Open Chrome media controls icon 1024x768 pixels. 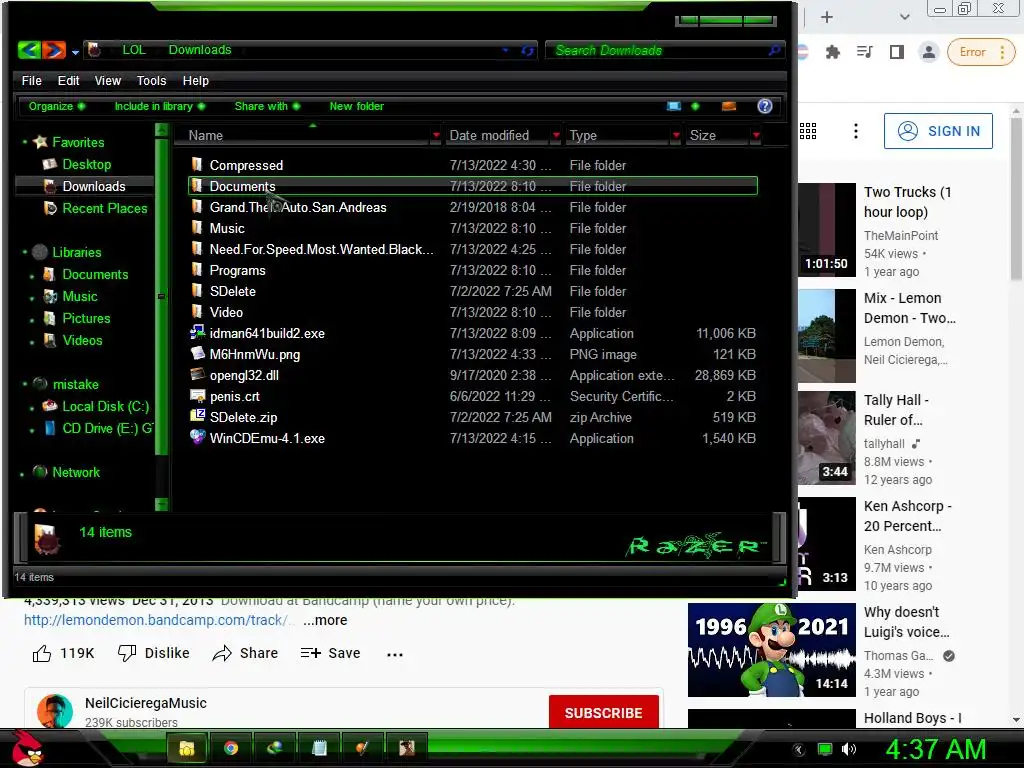865,52
